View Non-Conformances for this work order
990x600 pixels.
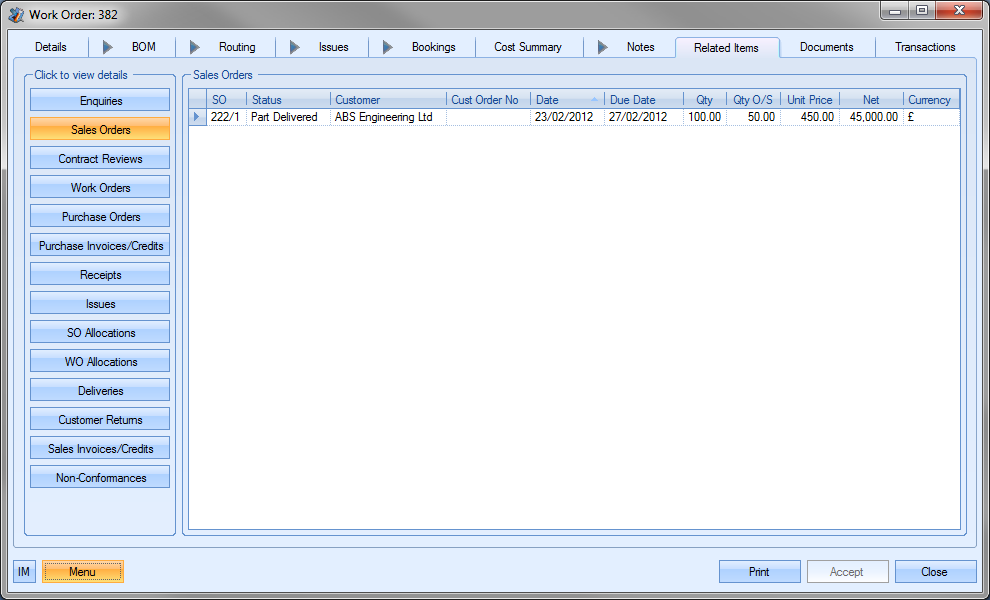[100, 477]
